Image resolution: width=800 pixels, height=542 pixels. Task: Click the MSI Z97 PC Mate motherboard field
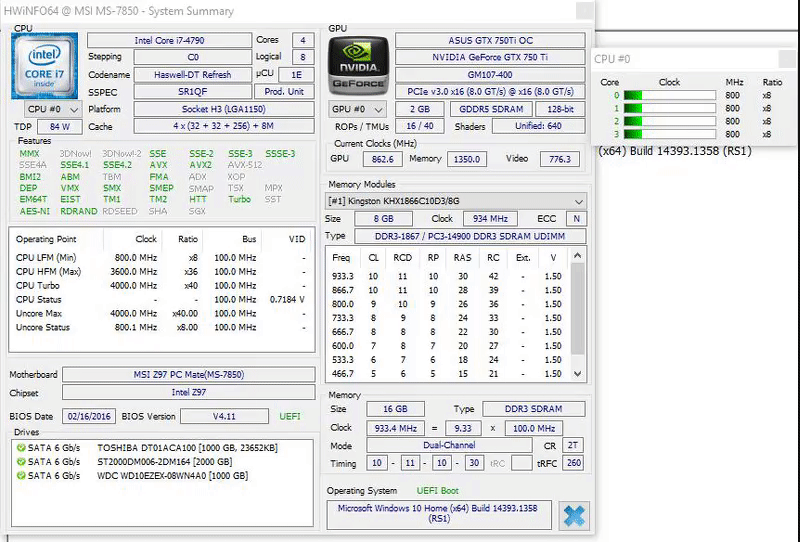click(189, 375)
